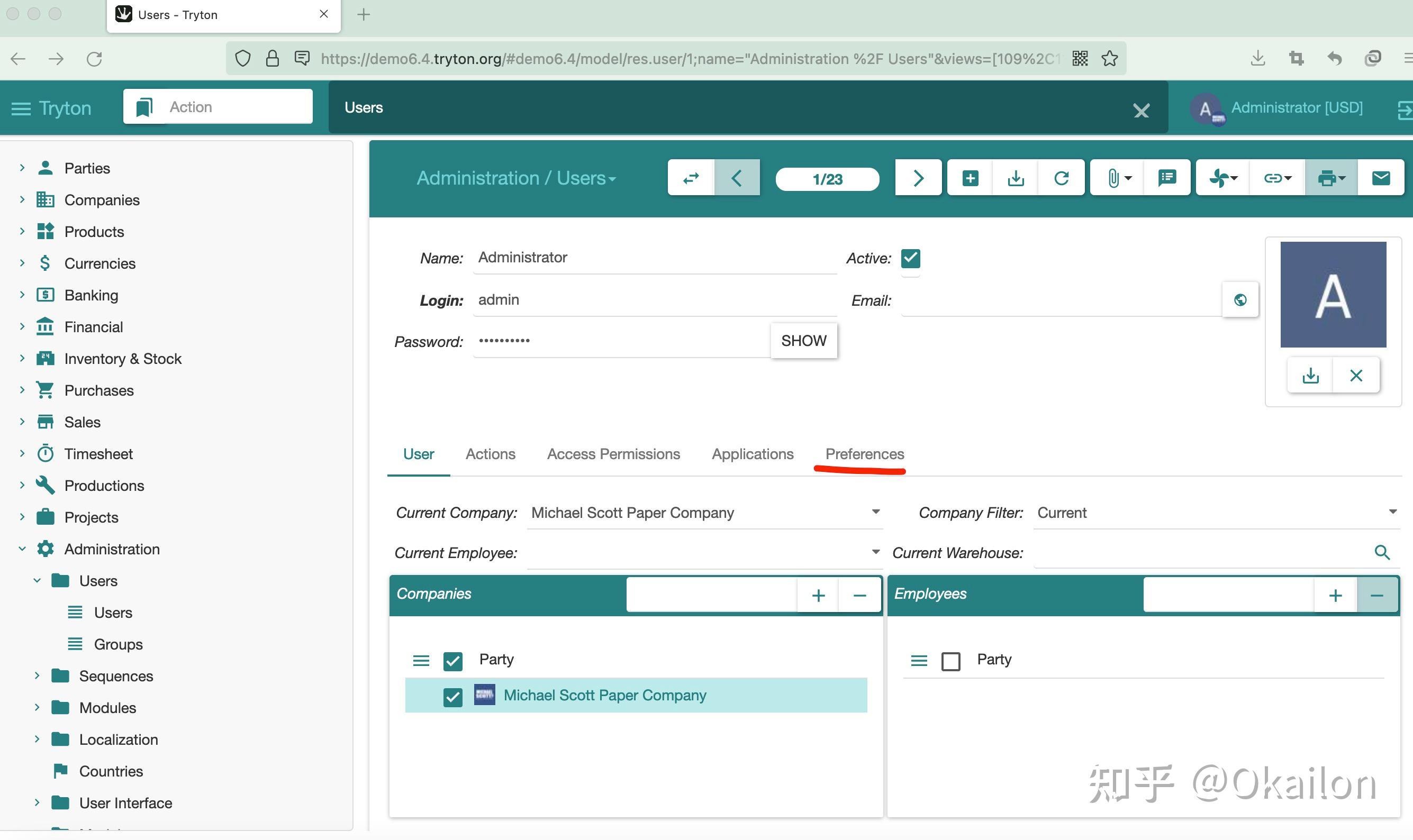Click the go to next record arrow
This screenshot has width=1413, height=840.
pos(918,178)
